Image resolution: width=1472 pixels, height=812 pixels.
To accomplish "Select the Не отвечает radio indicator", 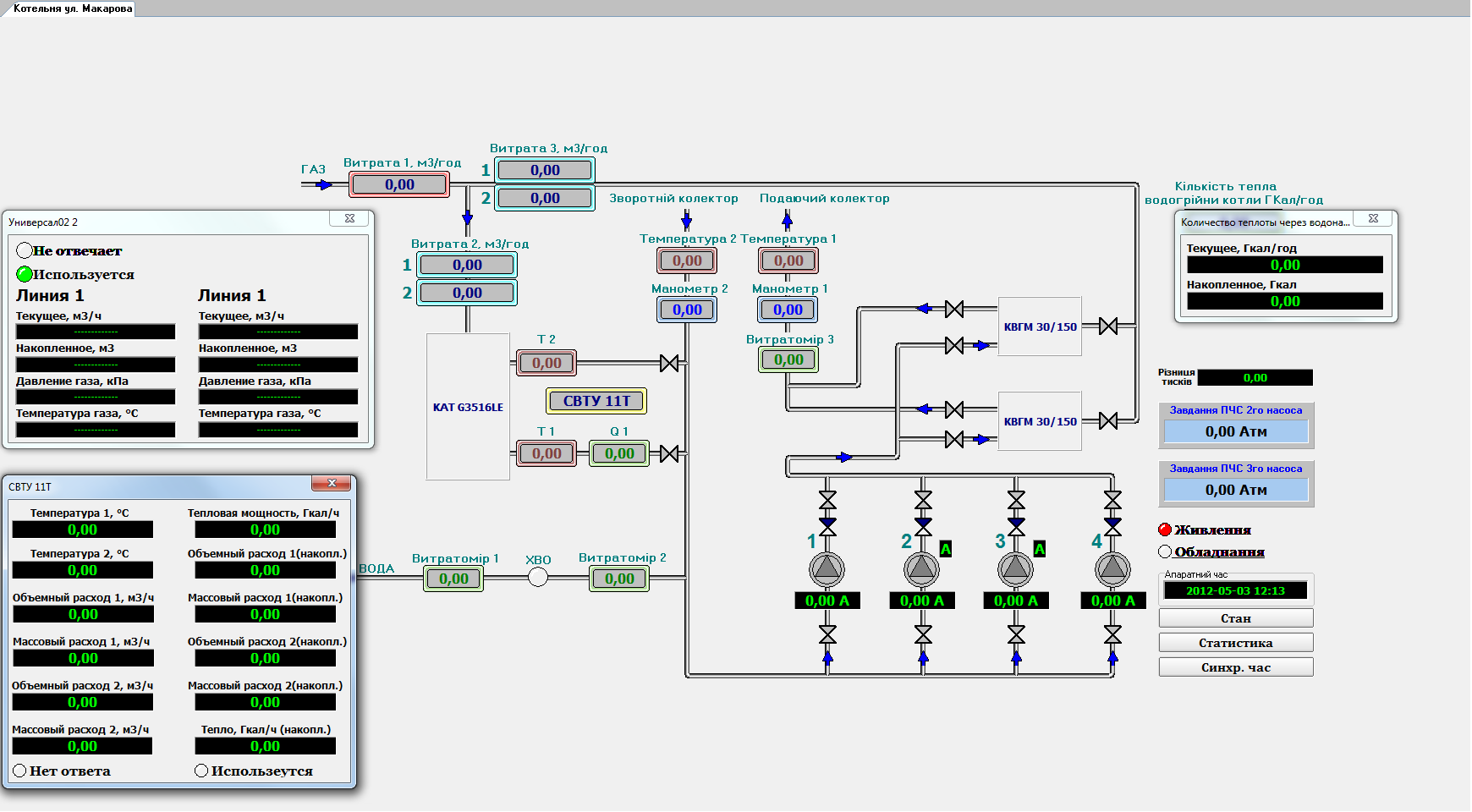I will 25,250.
